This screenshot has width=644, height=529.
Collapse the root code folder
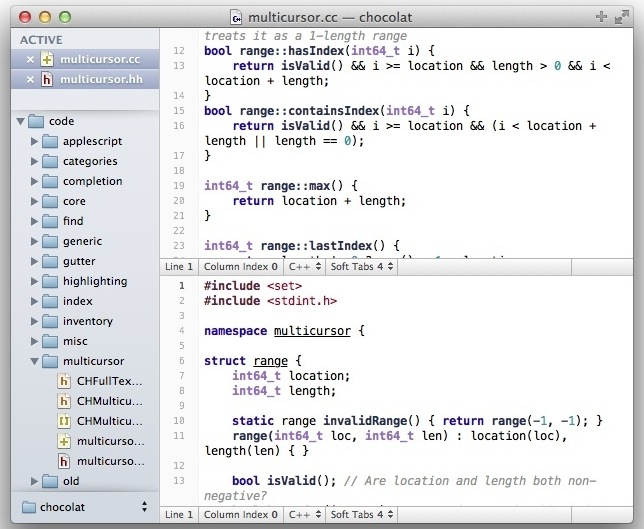point(21,121)
